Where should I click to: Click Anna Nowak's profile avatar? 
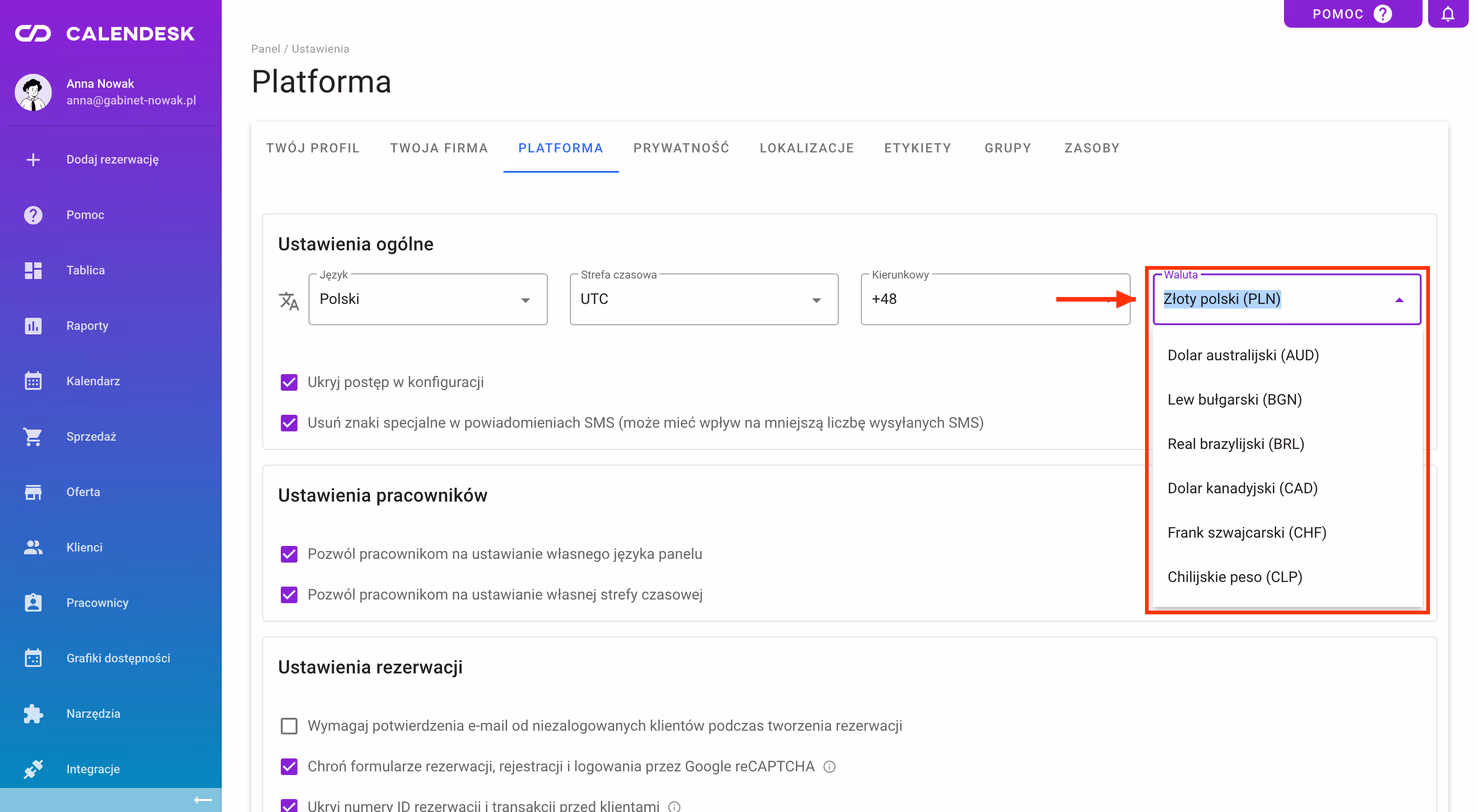tap(33, 92)
